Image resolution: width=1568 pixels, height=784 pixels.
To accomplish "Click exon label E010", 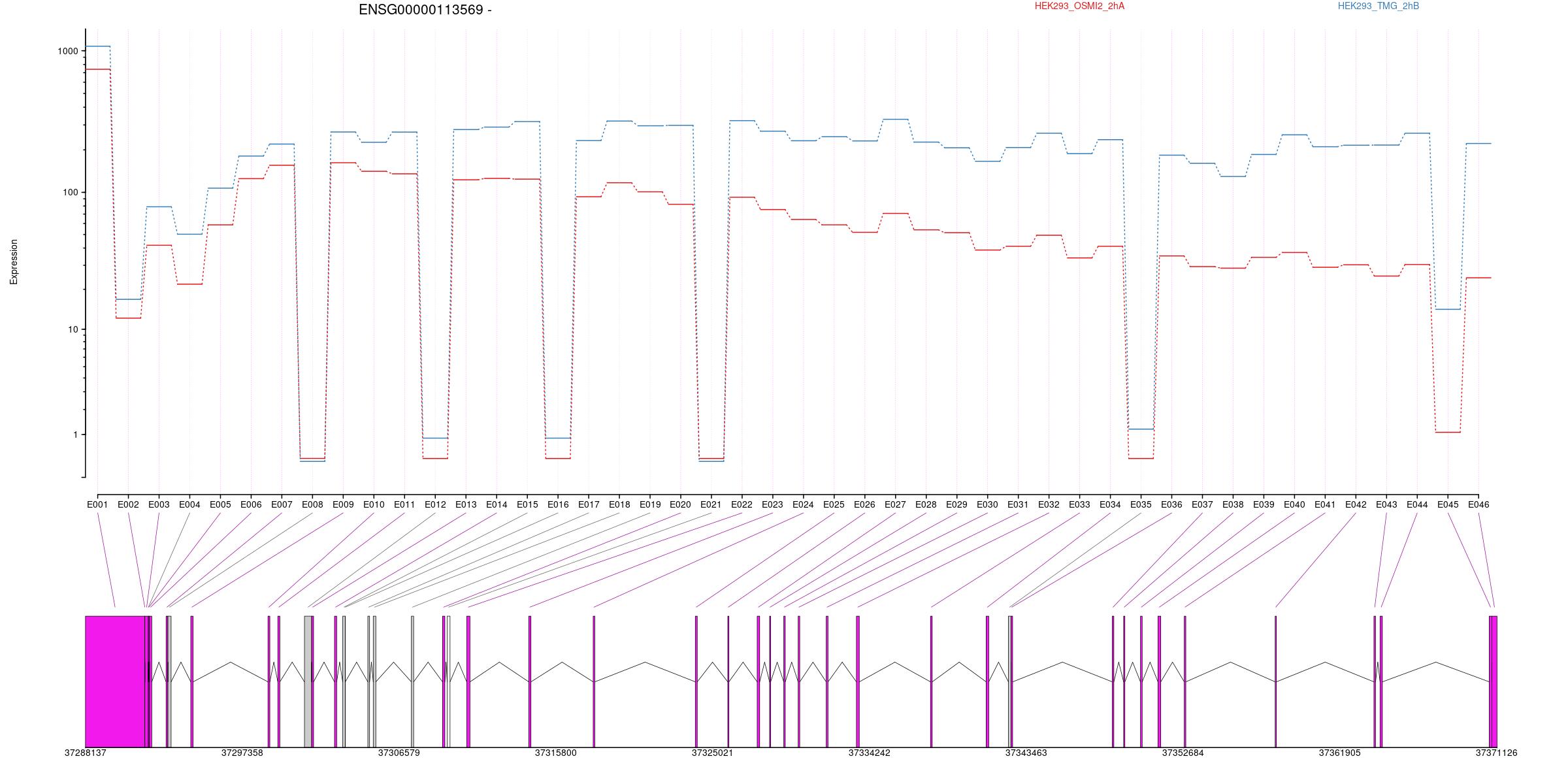I will 374,505.
